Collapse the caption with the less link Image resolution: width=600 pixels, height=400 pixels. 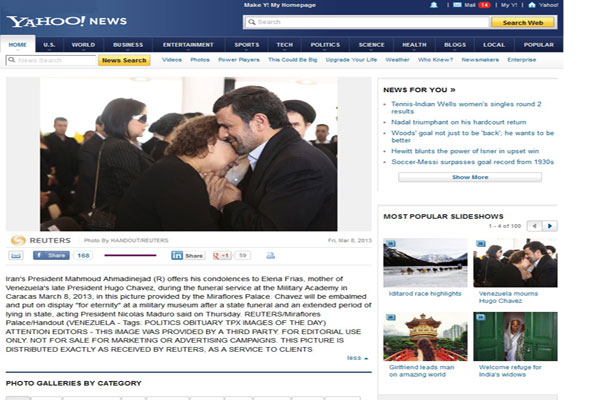pyautogui.click(x=356, y=357)
